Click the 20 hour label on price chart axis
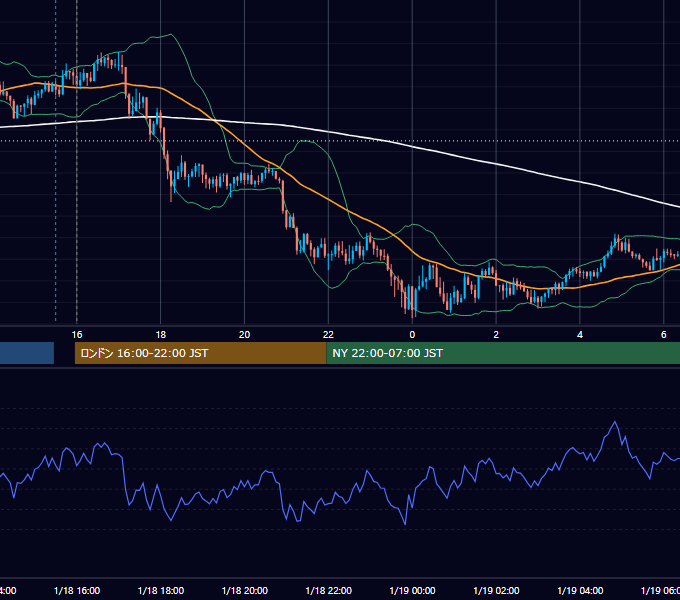Image resolution: width=680 pixels, height=600 pixels. point(244,335)
